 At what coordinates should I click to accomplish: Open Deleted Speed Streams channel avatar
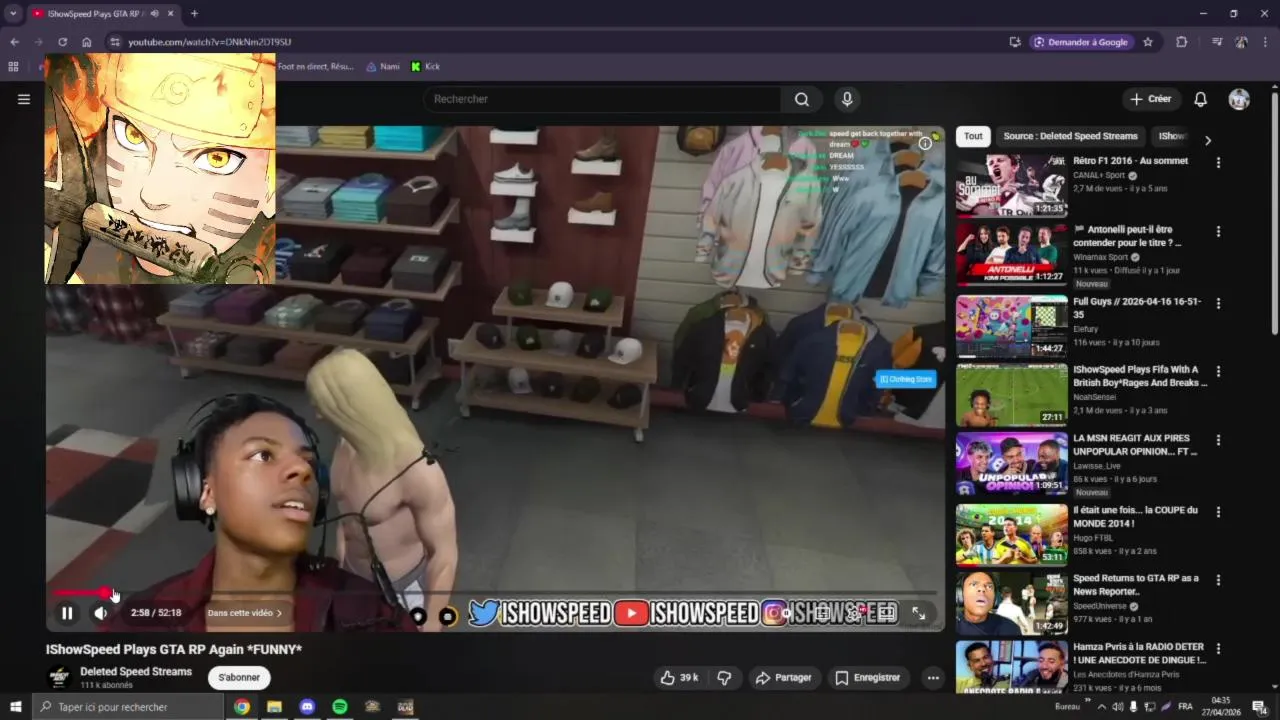click(x=59, y=678)
